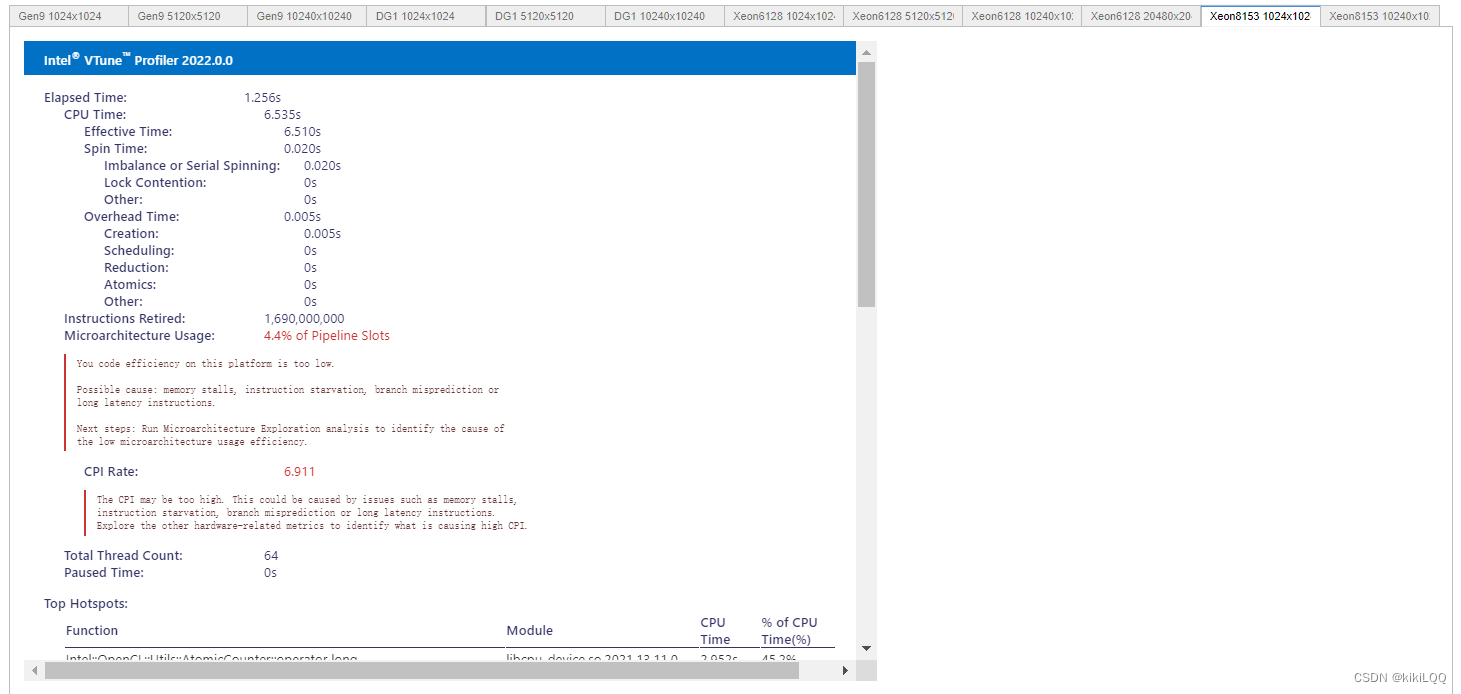Open the Xeon6128 1024x1024 tab
1461x694 pixels.
(x=784, y=16)
